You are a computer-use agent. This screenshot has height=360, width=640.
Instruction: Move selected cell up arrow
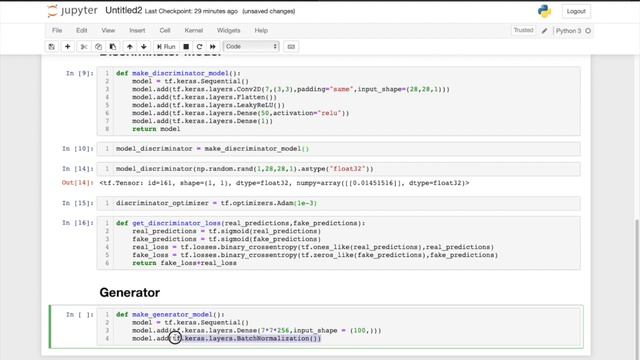click(x=129, y=47)
